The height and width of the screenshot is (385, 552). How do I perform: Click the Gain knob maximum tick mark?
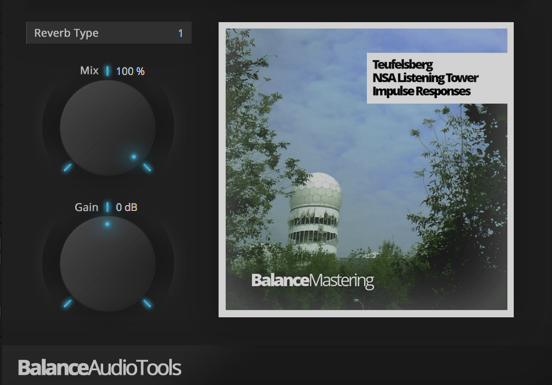[x=147, y=303]
